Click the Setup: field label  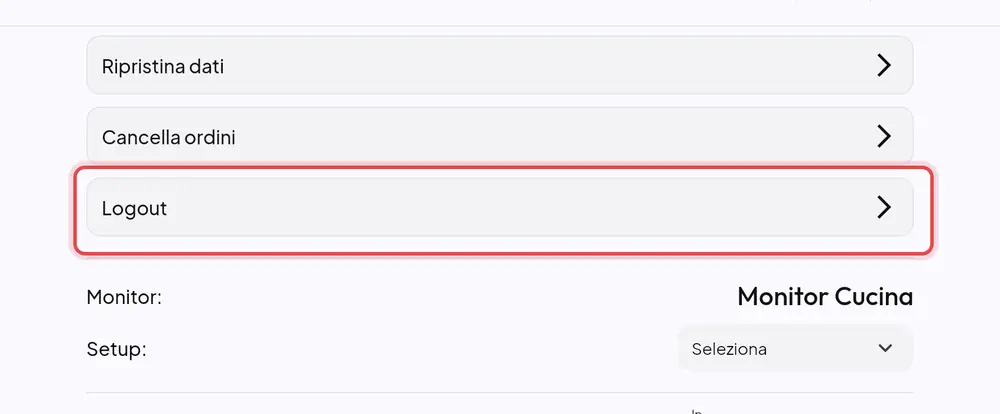click(116, 350)
